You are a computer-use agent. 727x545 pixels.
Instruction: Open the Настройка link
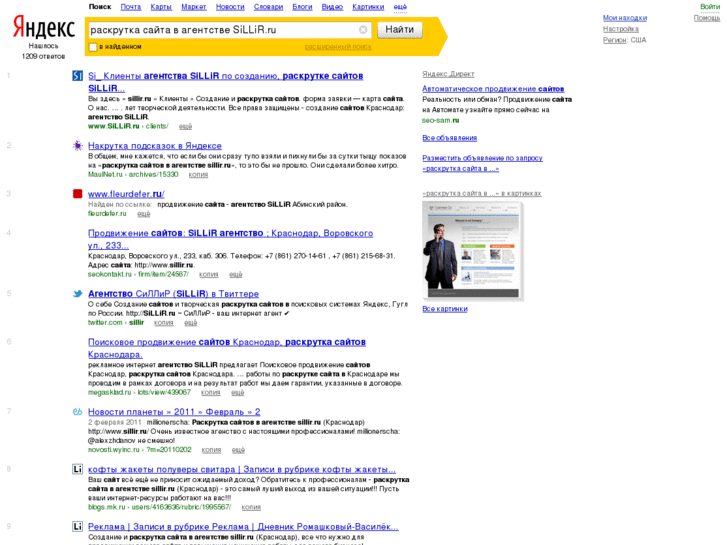click(621, 29)
